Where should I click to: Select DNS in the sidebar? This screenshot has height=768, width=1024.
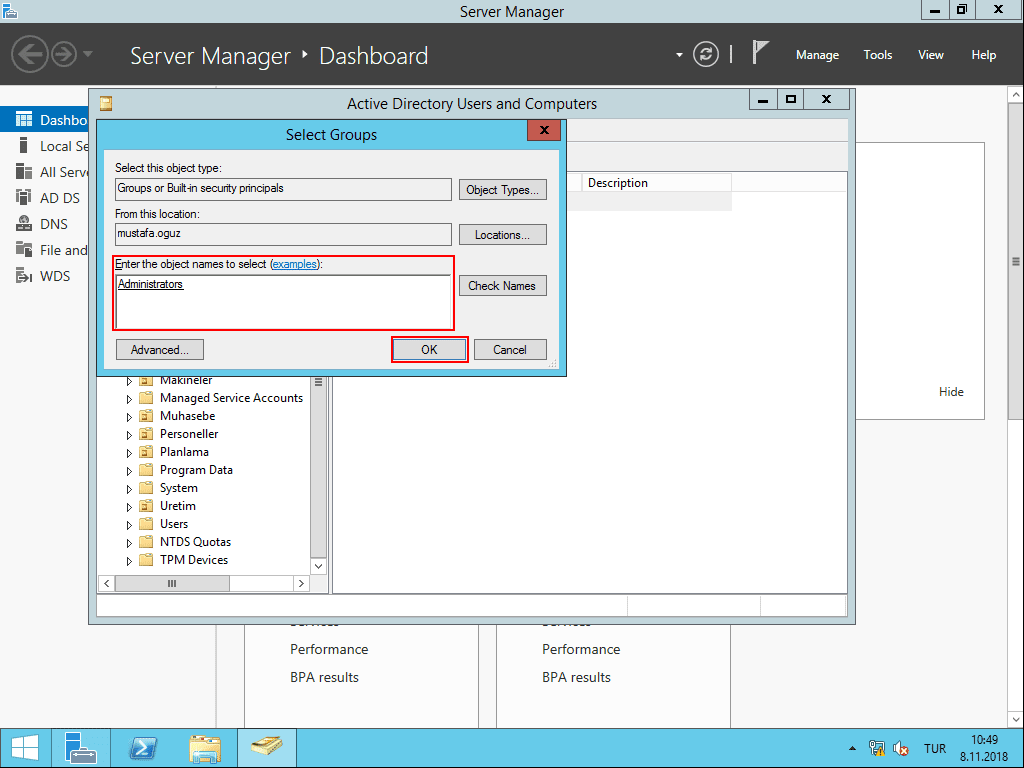[x=44, y=224]
